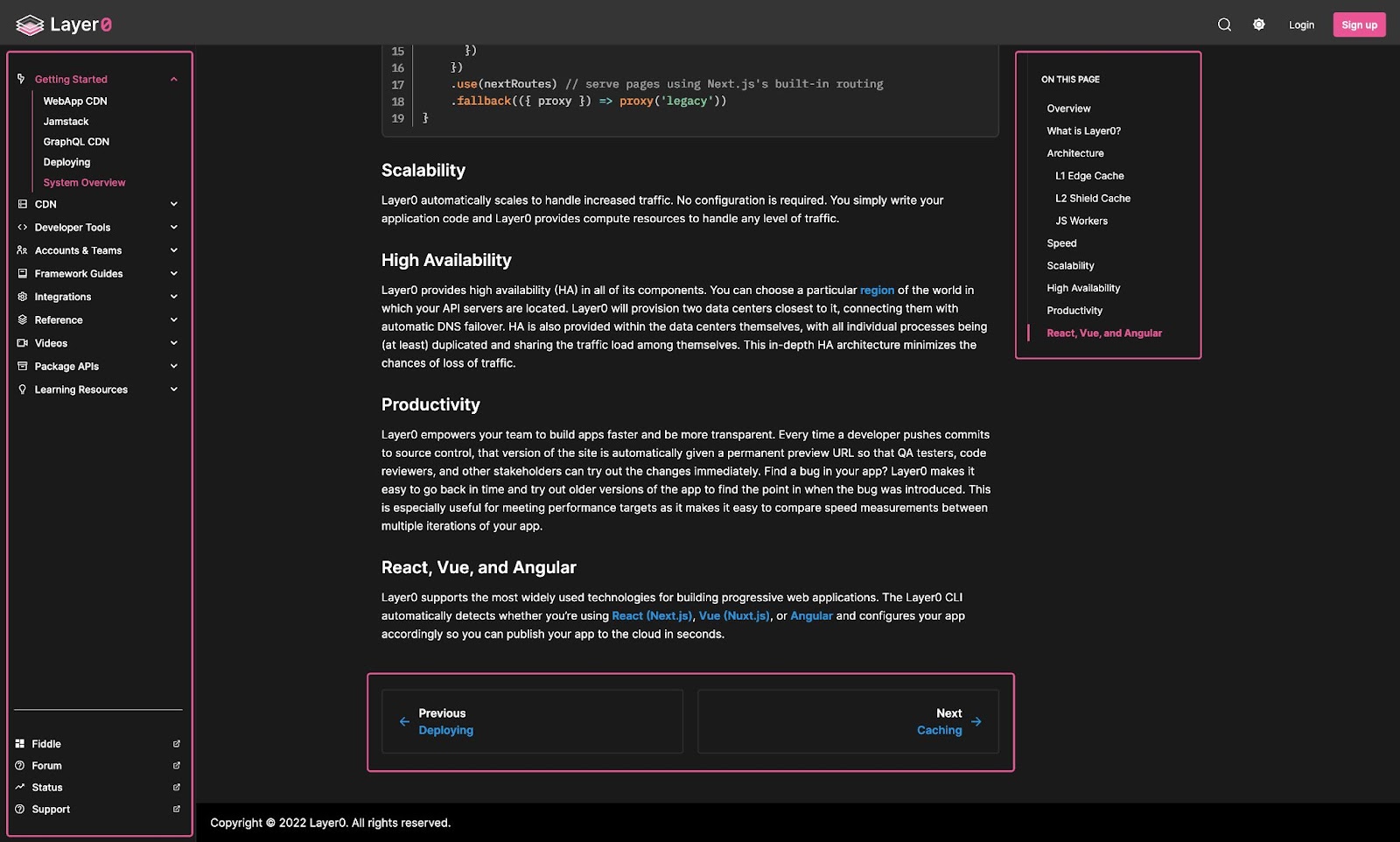
Task: Click the left arrow in Previous card
Action: click(x=404, y=722)
